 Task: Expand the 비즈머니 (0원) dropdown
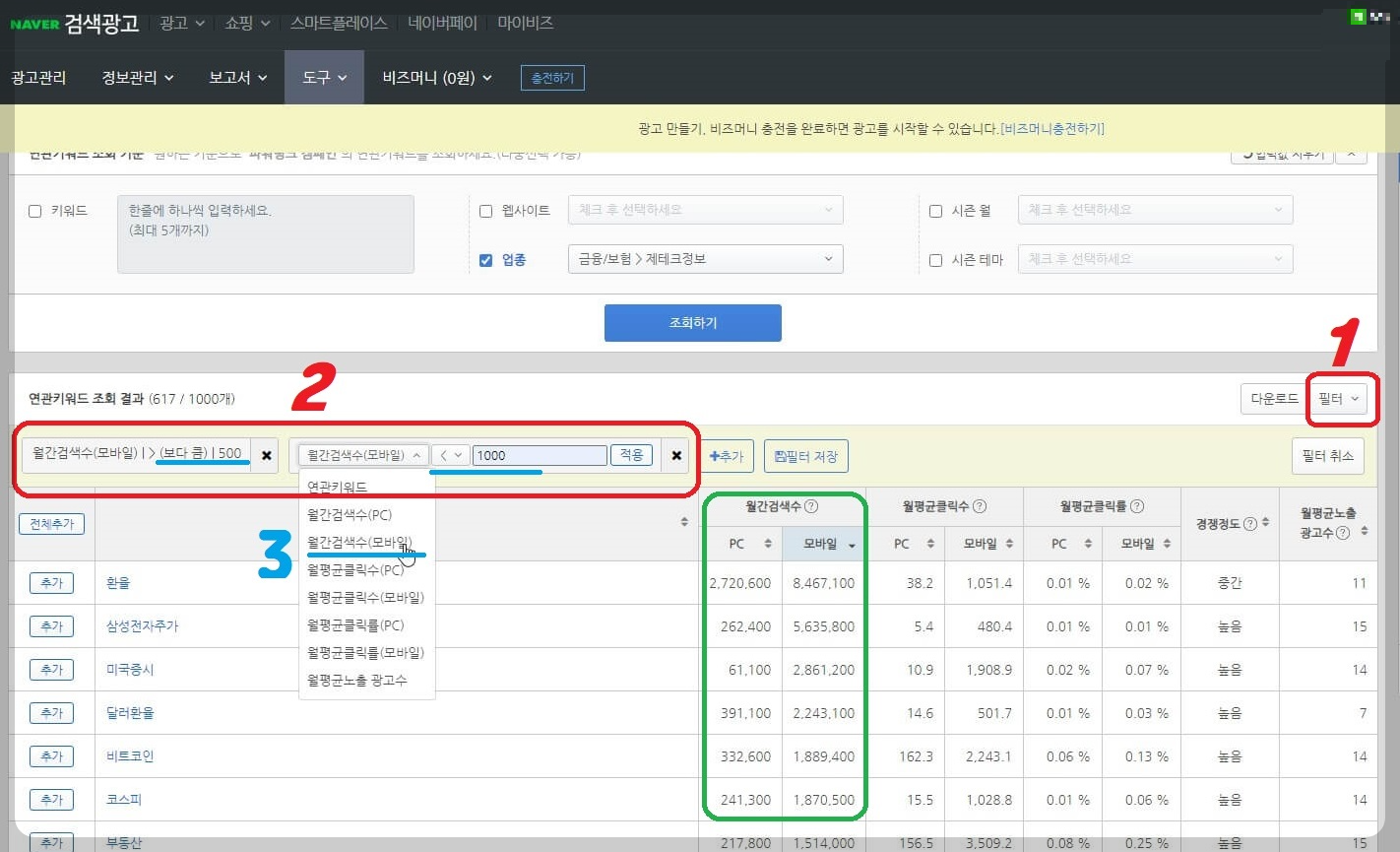coord(437,78)
